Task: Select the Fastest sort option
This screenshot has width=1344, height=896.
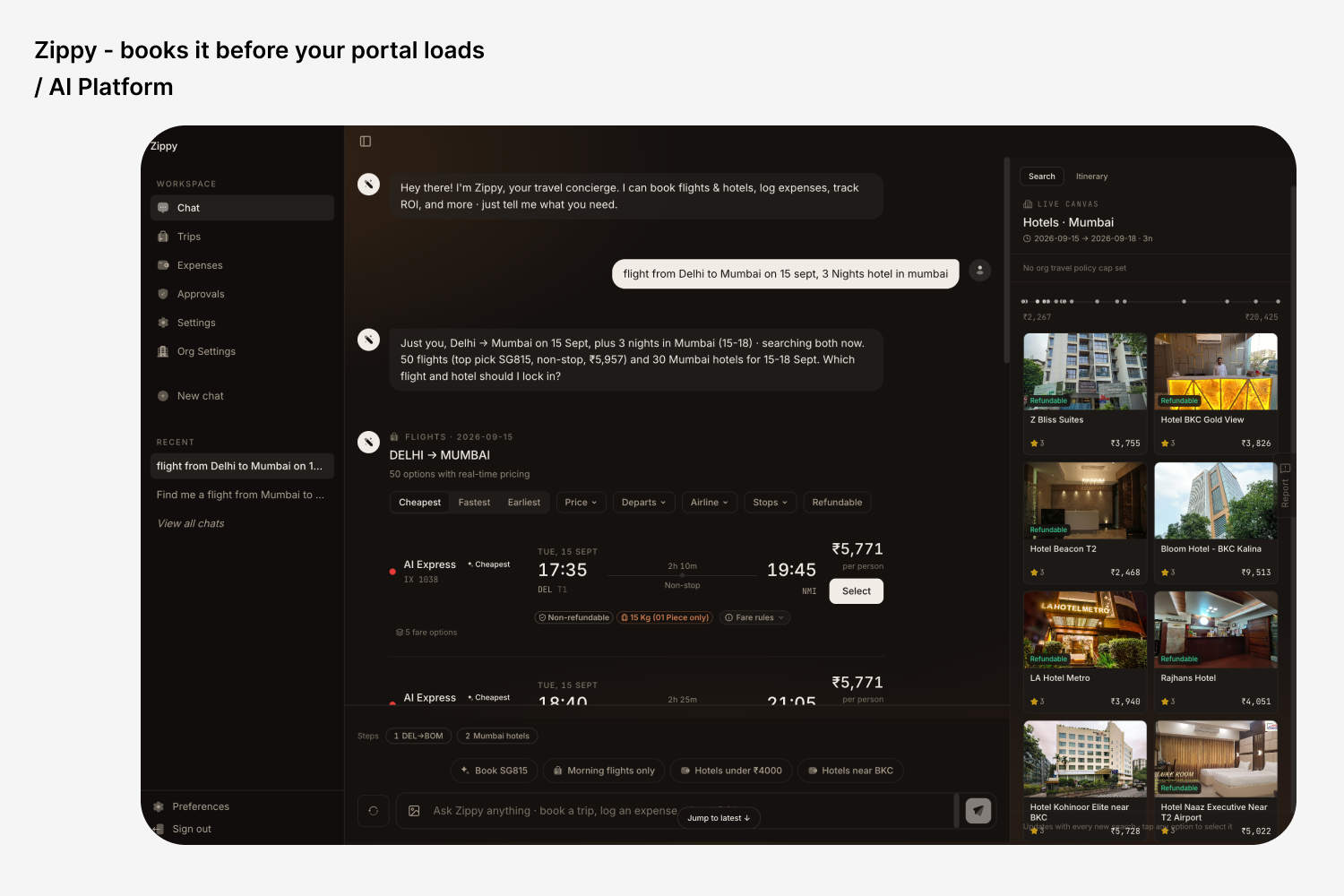Action: (x=474, y=503)
